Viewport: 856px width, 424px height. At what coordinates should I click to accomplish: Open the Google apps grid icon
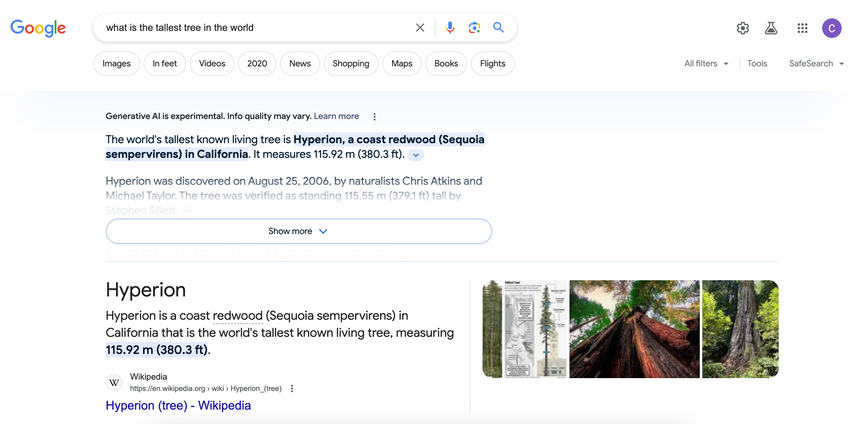pos(802,28)
